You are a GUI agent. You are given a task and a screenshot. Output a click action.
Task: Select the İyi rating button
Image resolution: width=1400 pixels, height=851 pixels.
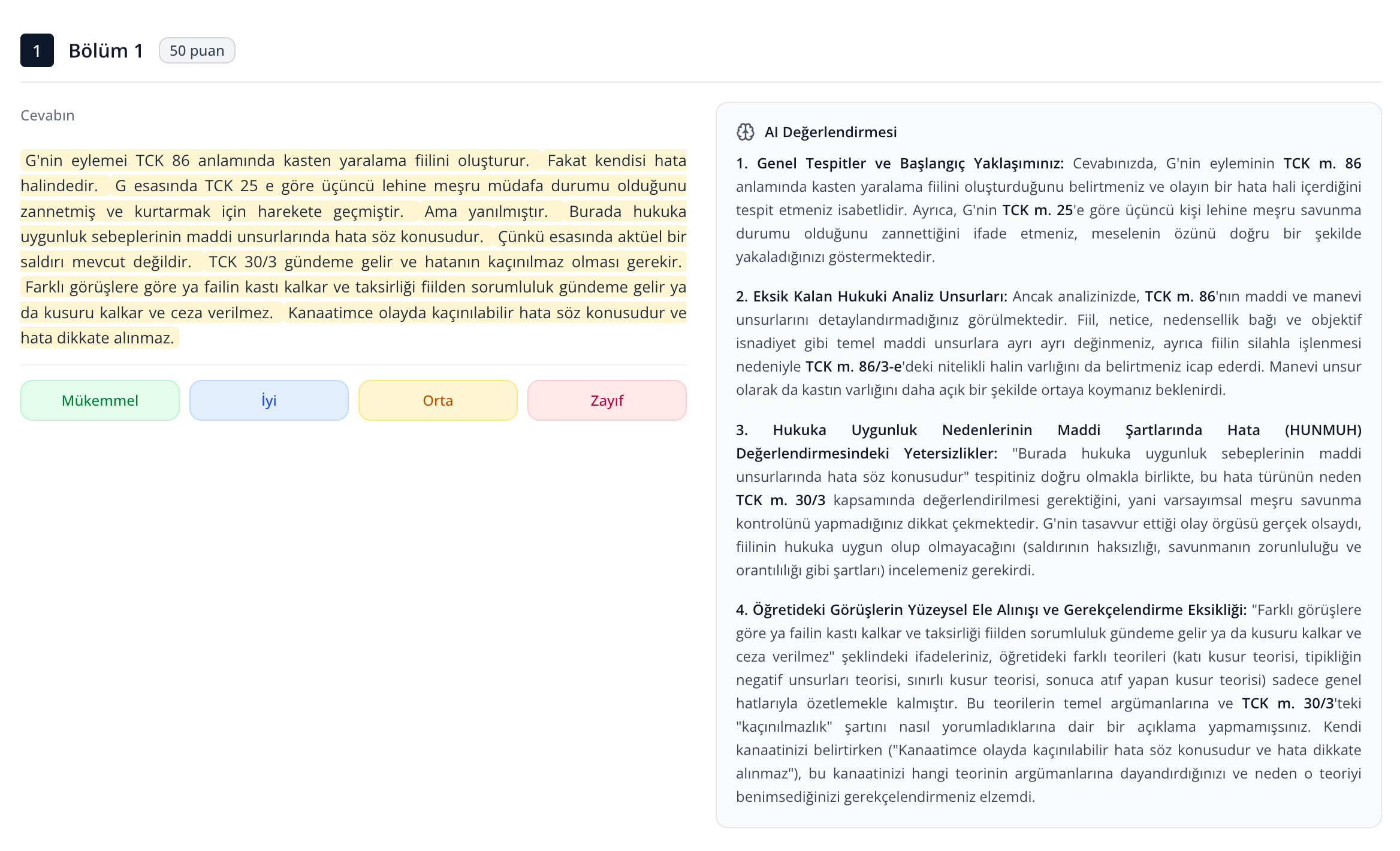pyautogui.click(x=268, y=400)
